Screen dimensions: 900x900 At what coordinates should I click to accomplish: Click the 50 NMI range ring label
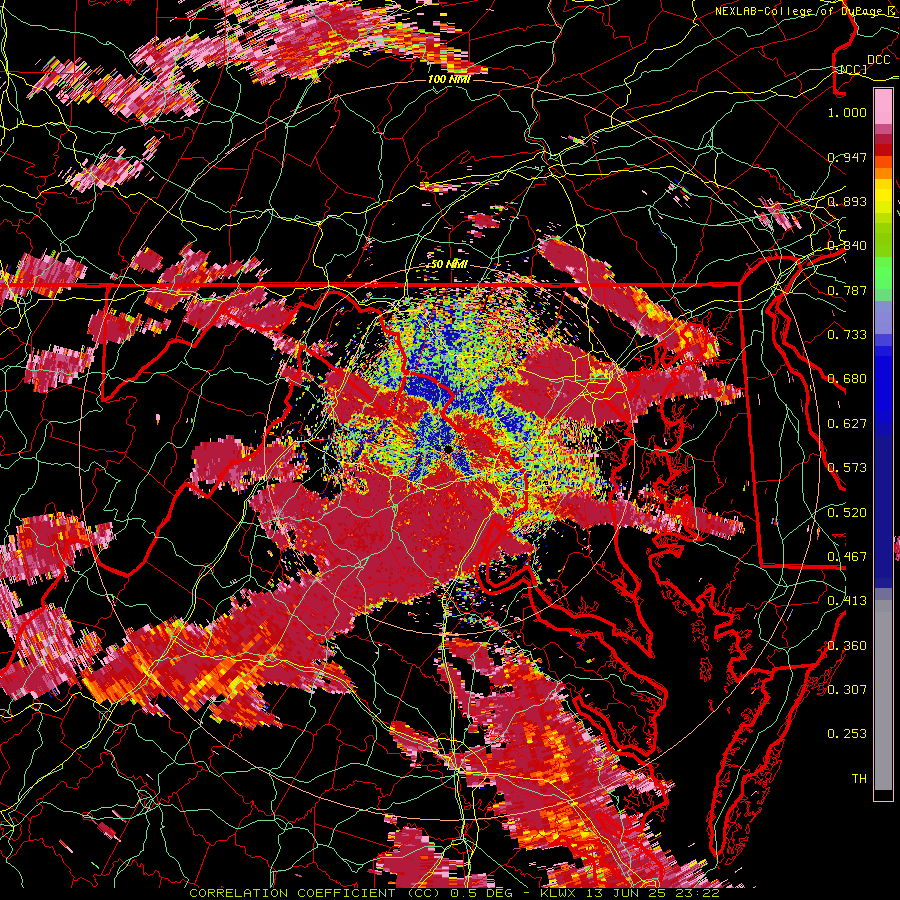tap(449, 265)
